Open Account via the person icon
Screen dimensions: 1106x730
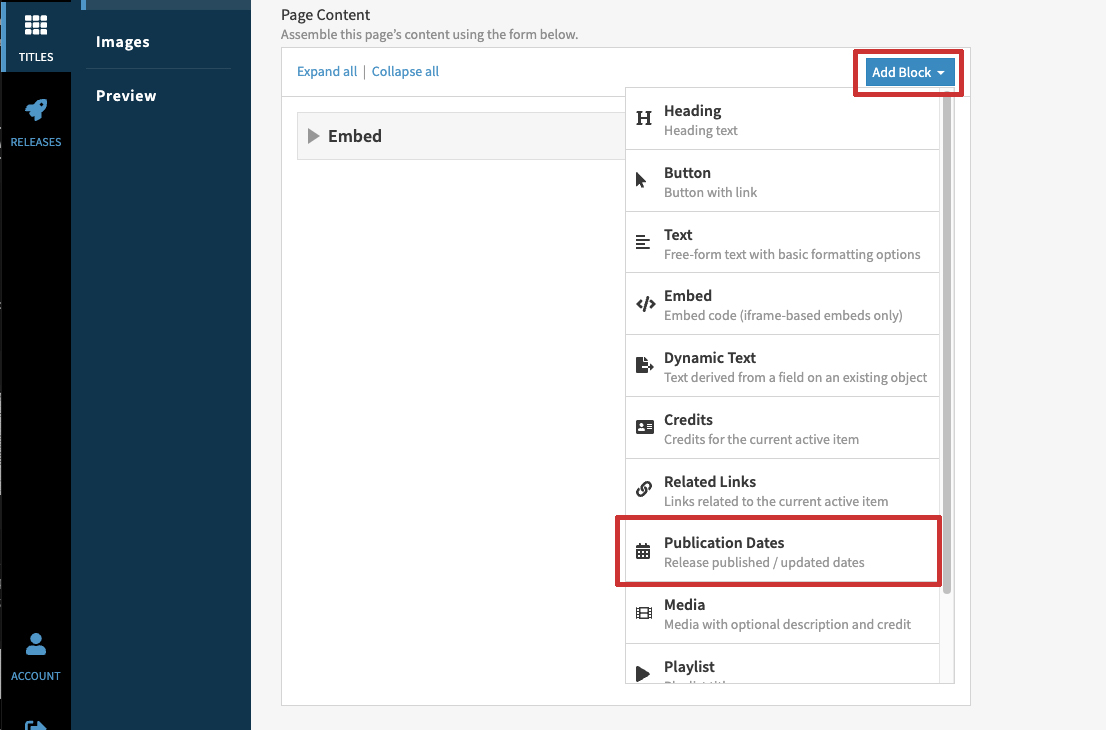(x=36, y=644)
